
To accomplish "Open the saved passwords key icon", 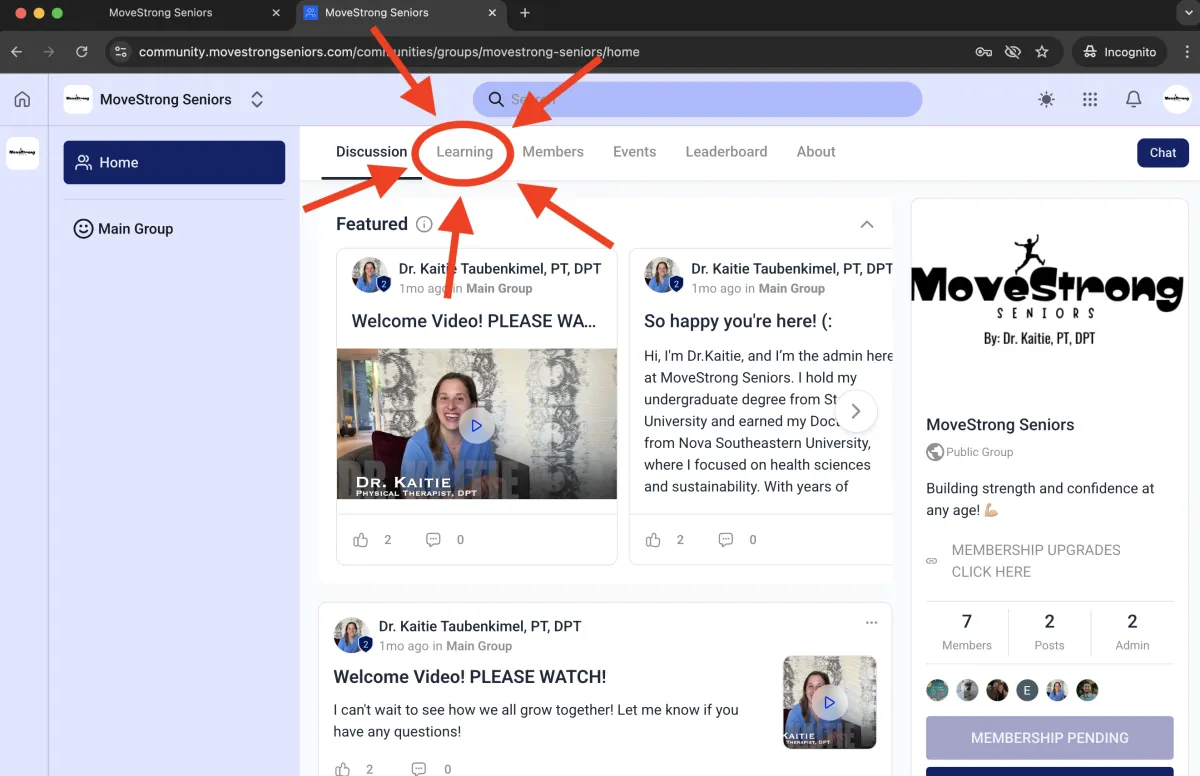I will coord(984,52).
